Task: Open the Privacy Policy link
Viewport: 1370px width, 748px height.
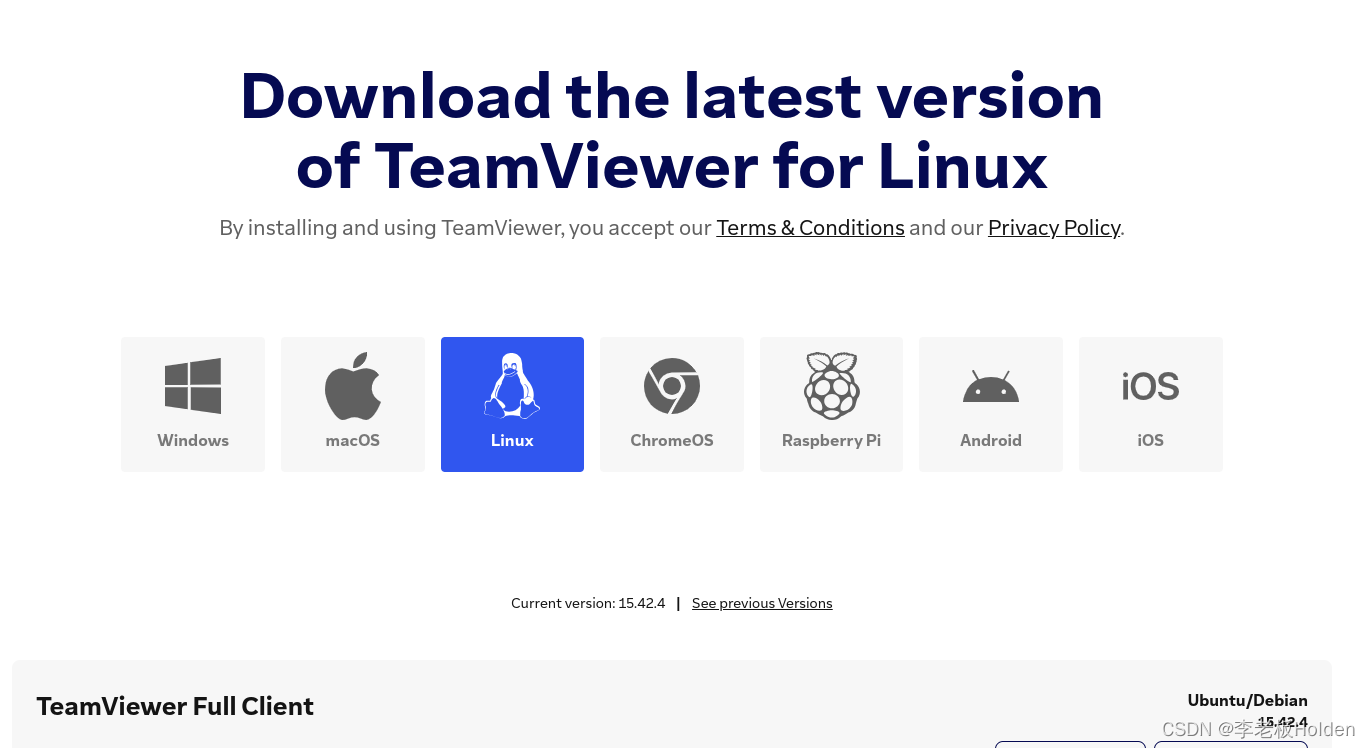Action: [x=1054, y=228]
